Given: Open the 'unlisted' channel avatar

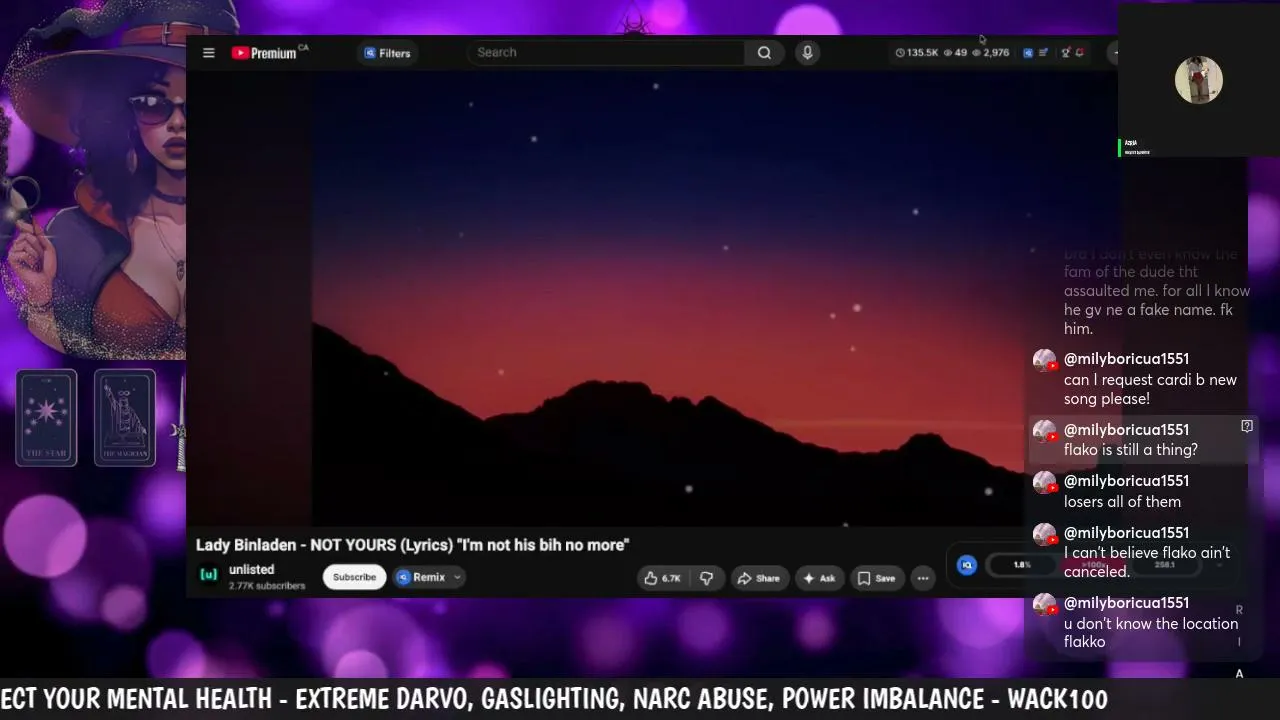Looking at the screenshot, I should click(208, 575).
